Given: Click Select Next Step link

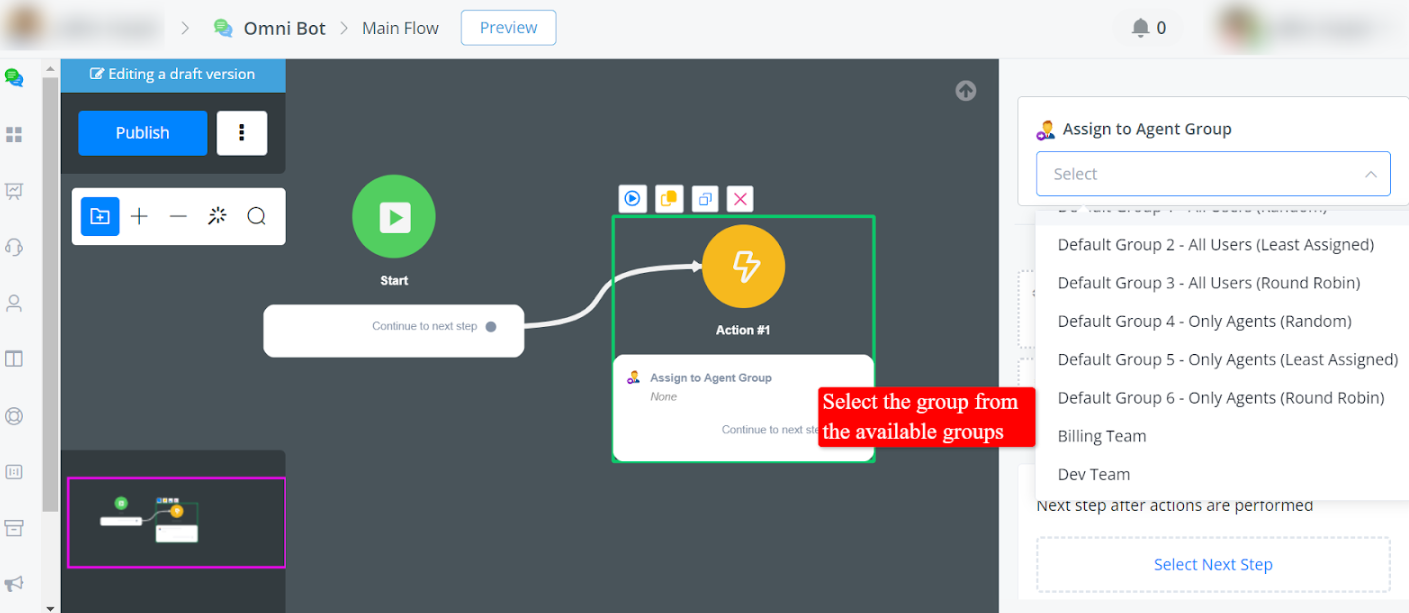Looking at the screenshot, I should coord(1213,565).
